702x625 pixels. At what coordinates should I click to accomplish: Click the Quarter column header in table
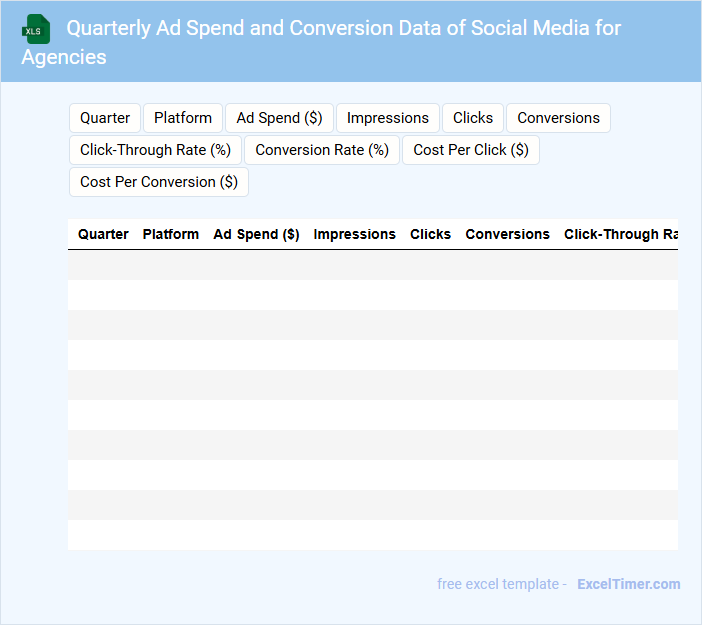103,234
